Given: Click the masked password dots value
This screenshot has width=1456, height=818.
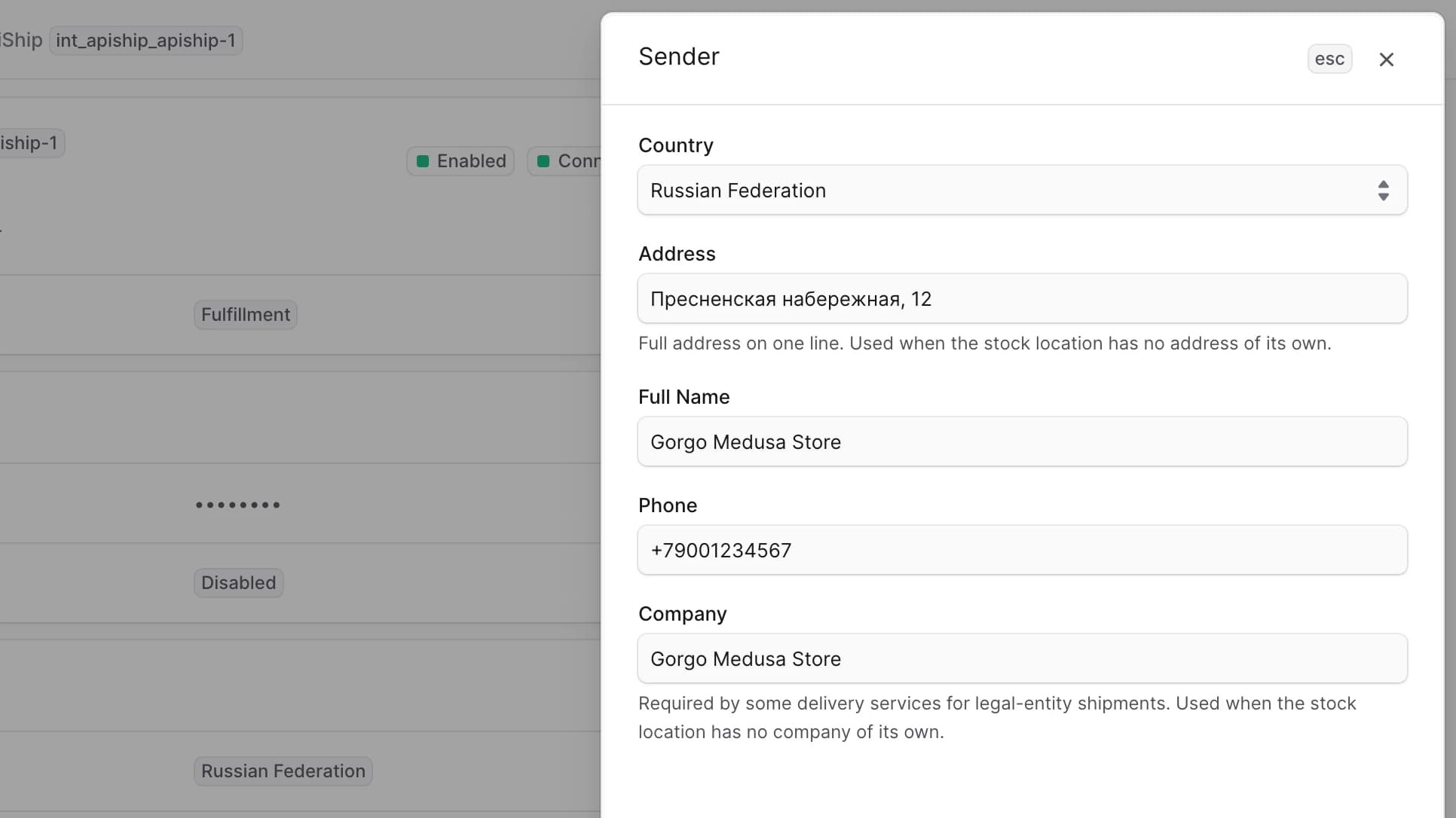Looking at the screenshot, I should (238, 505).
